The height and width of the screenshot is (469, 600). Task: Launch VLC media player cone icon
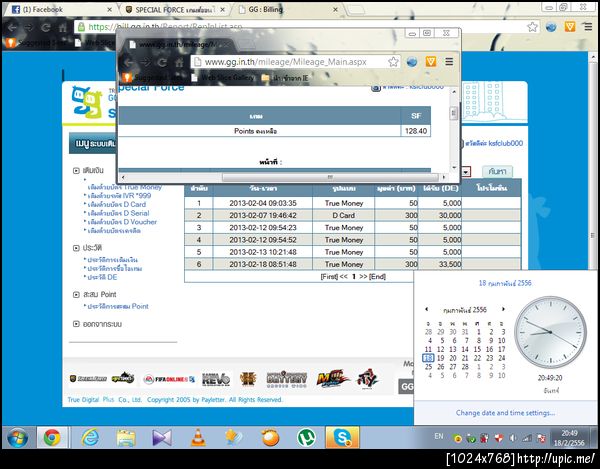(198, 438)
